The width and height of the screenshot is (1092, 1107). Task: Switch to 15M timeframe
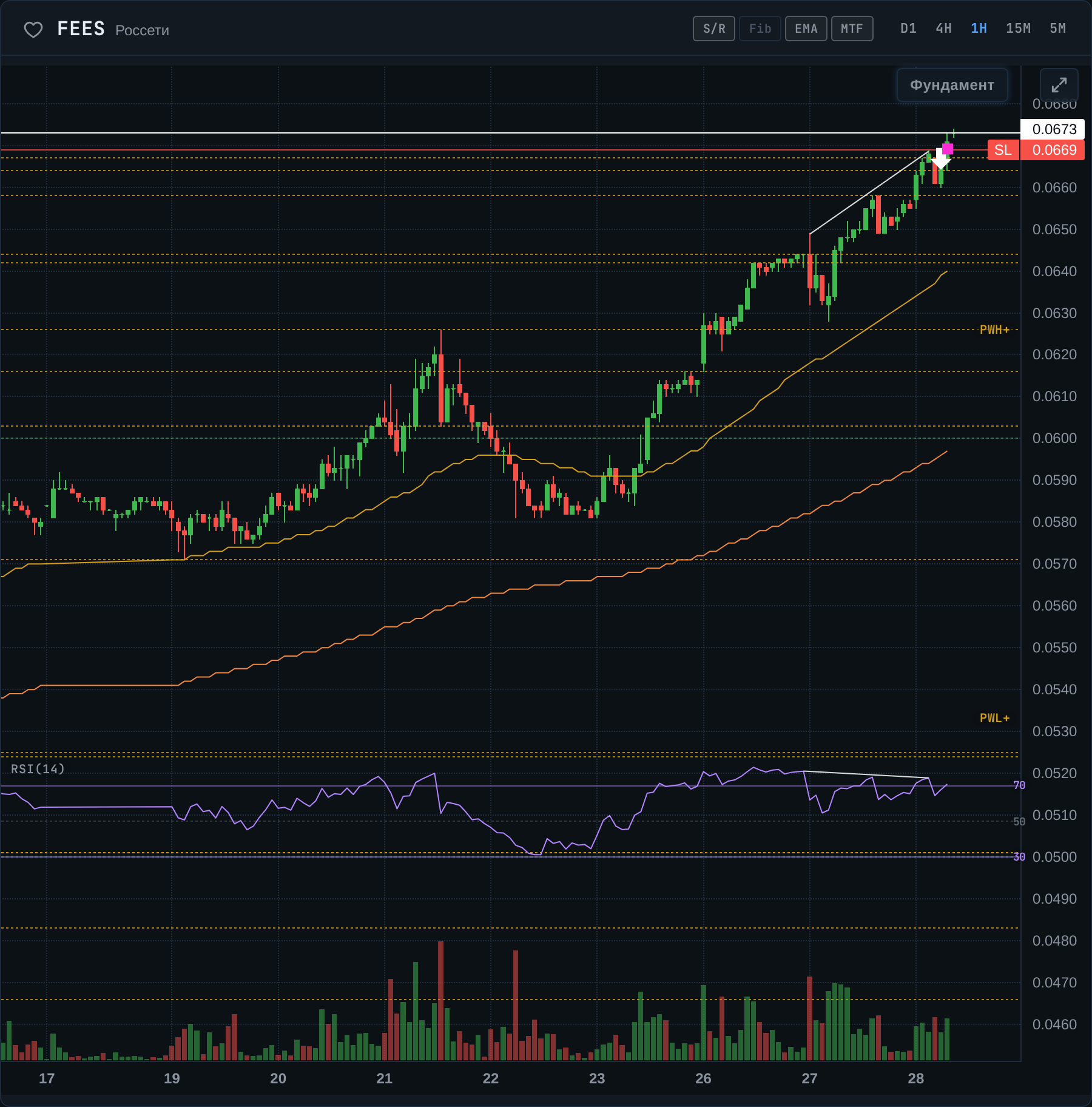(1018, 29)
